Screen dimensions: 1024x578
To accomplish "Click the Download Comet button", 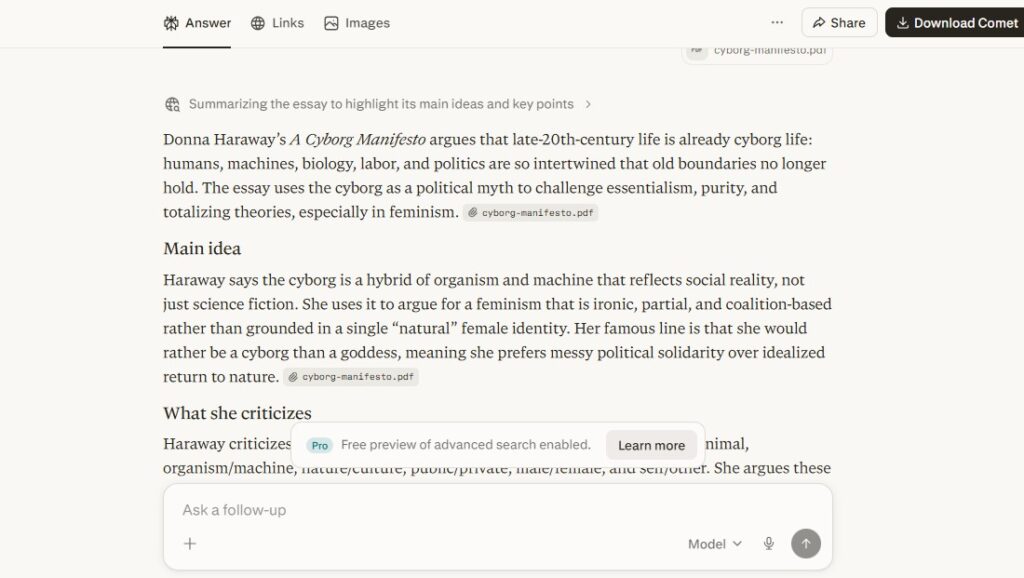I will tap(956, 23).
